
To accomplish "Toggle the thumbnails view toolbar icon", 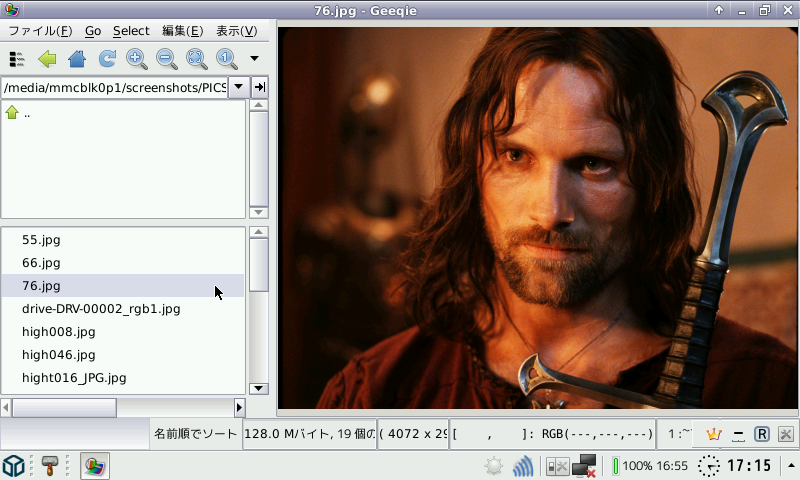I will 17,59.
